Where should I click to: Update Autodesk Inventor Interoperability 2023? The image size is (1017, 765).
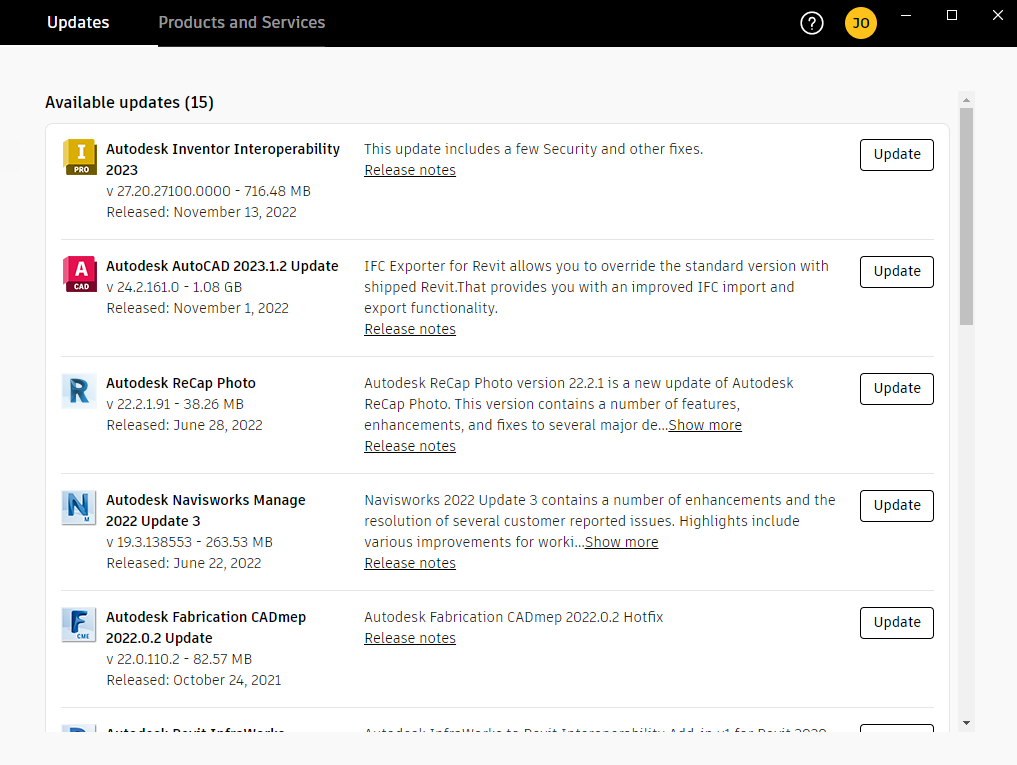click(x=897, y=154)
